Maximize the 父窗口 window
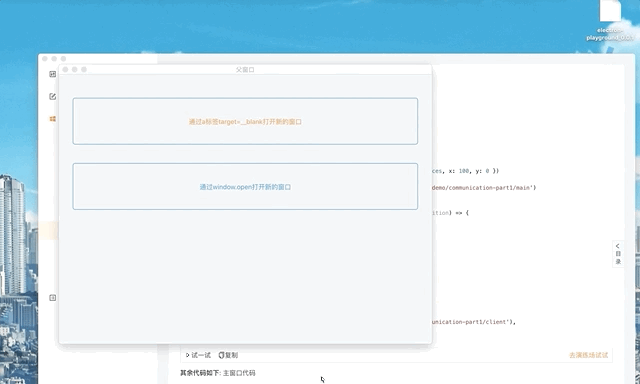The height and width of the screenshot is (384, 640). tap(84, 69)
